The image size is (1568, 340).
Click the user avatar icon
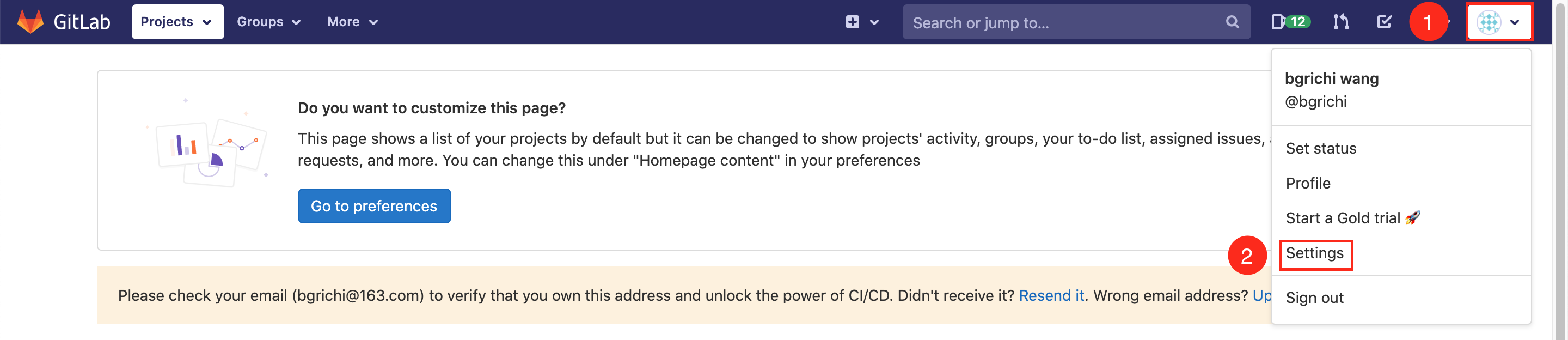[x=1489, y=22]
